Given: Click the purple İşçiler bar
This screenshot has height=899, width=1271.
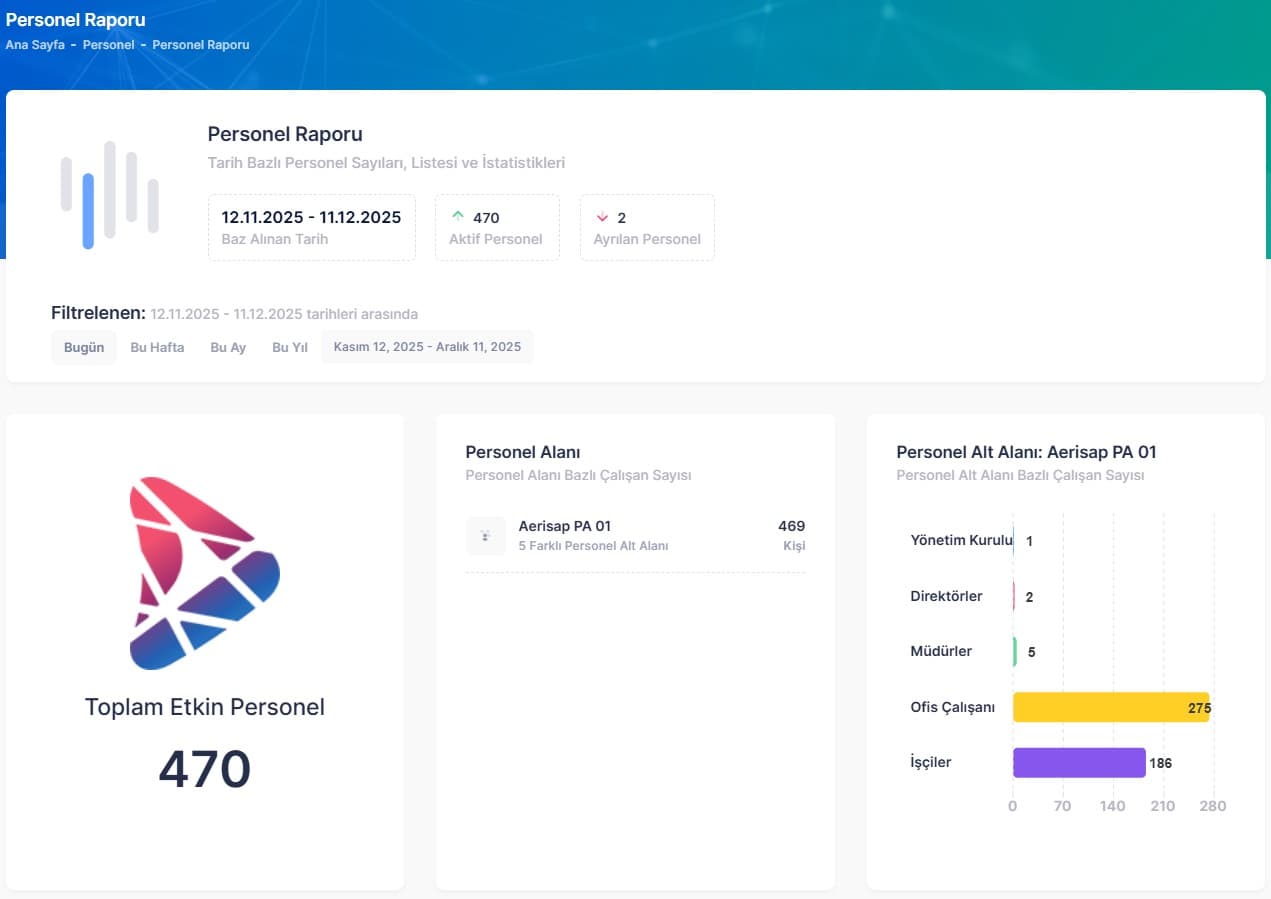Looking at the screenshot, I should tap(1078, 762).
